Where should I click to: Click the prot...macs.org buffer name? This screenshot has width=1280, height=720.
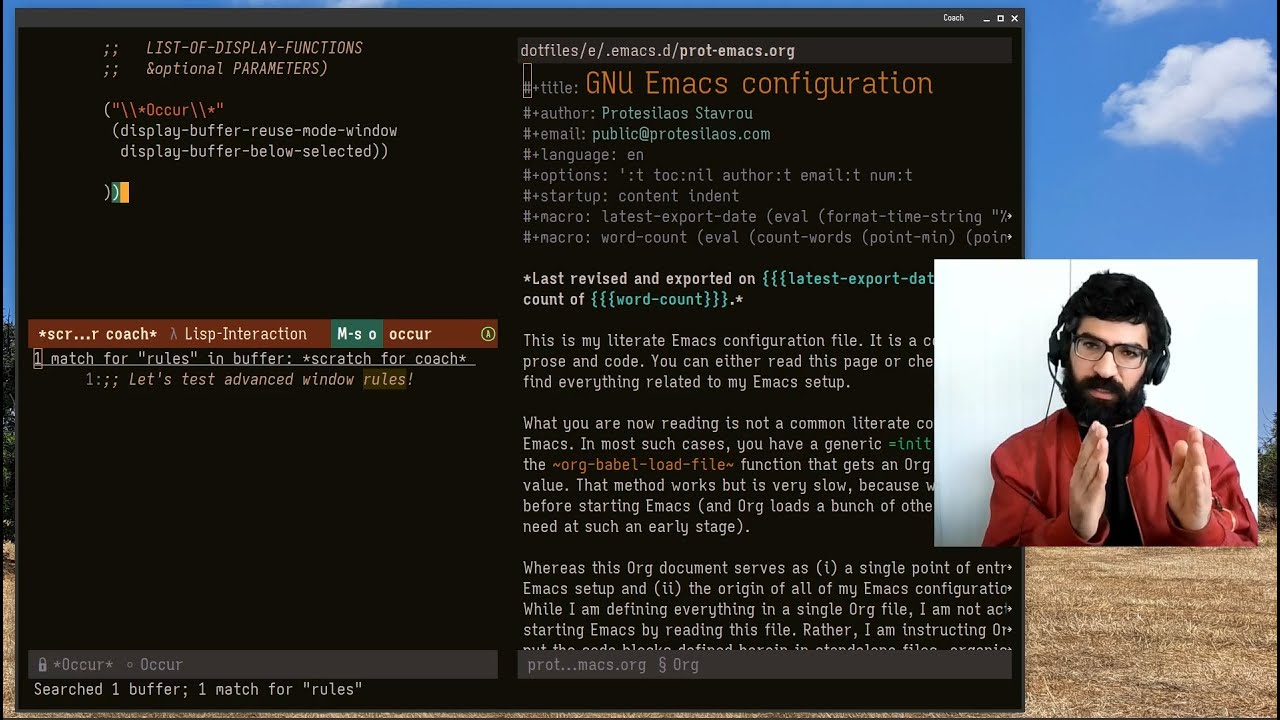click(x=586, y=664)
